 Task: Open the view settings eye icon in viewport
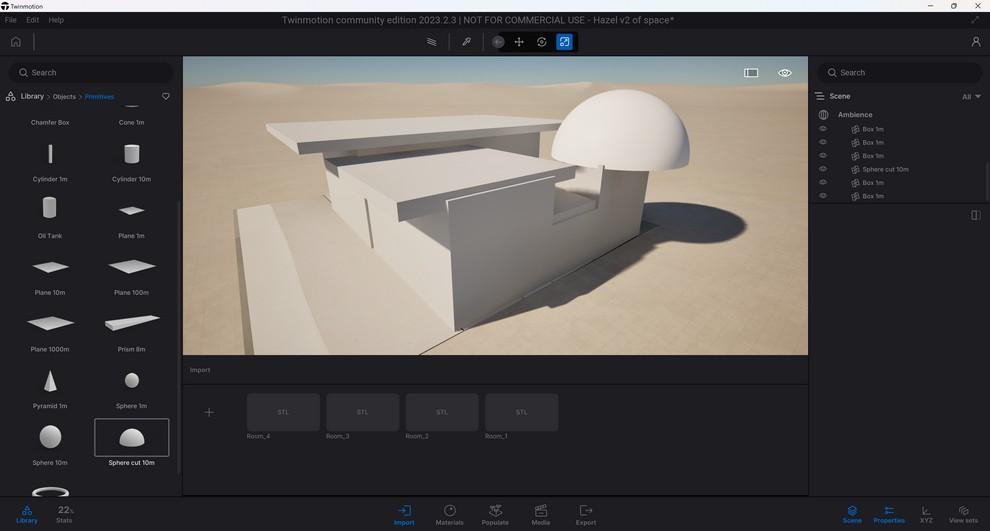pos(785,73)
